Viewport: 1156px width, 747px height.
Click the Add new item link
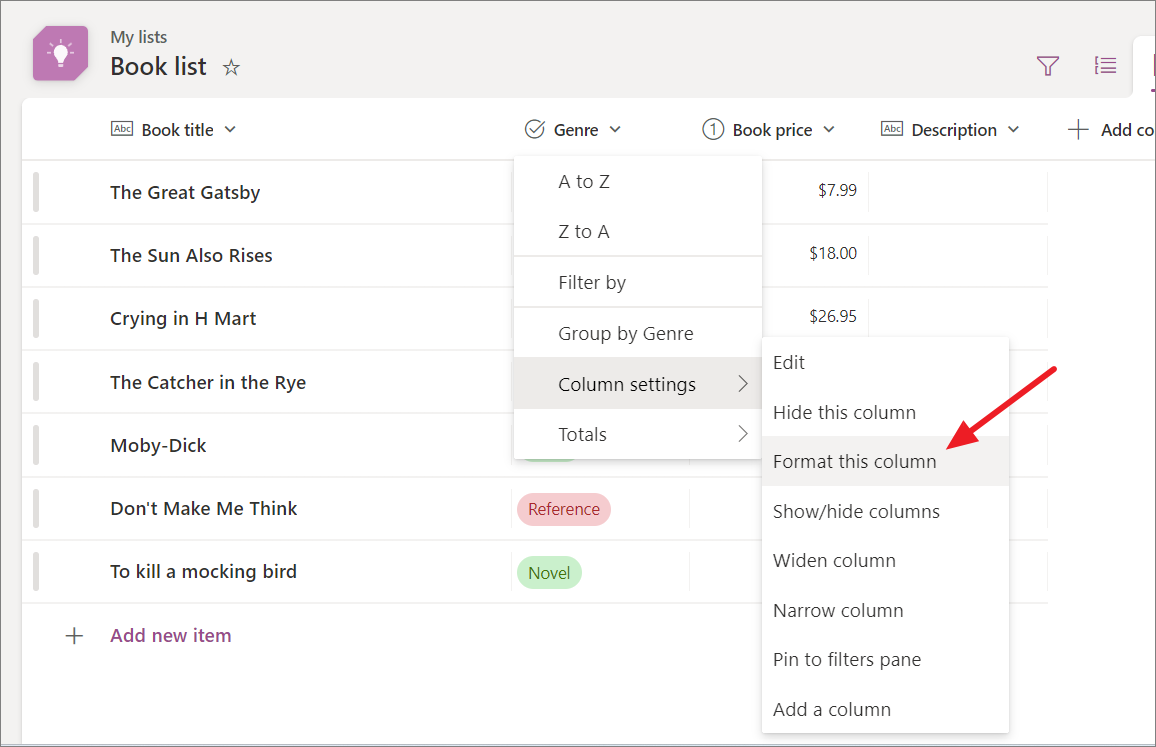point(170,635)
